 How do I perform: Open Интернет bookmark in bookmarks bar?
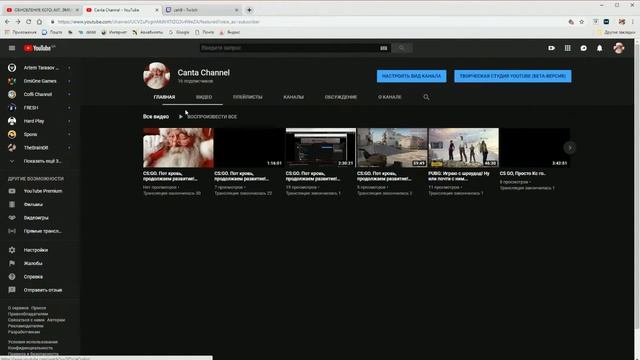(x=114, y=32)
